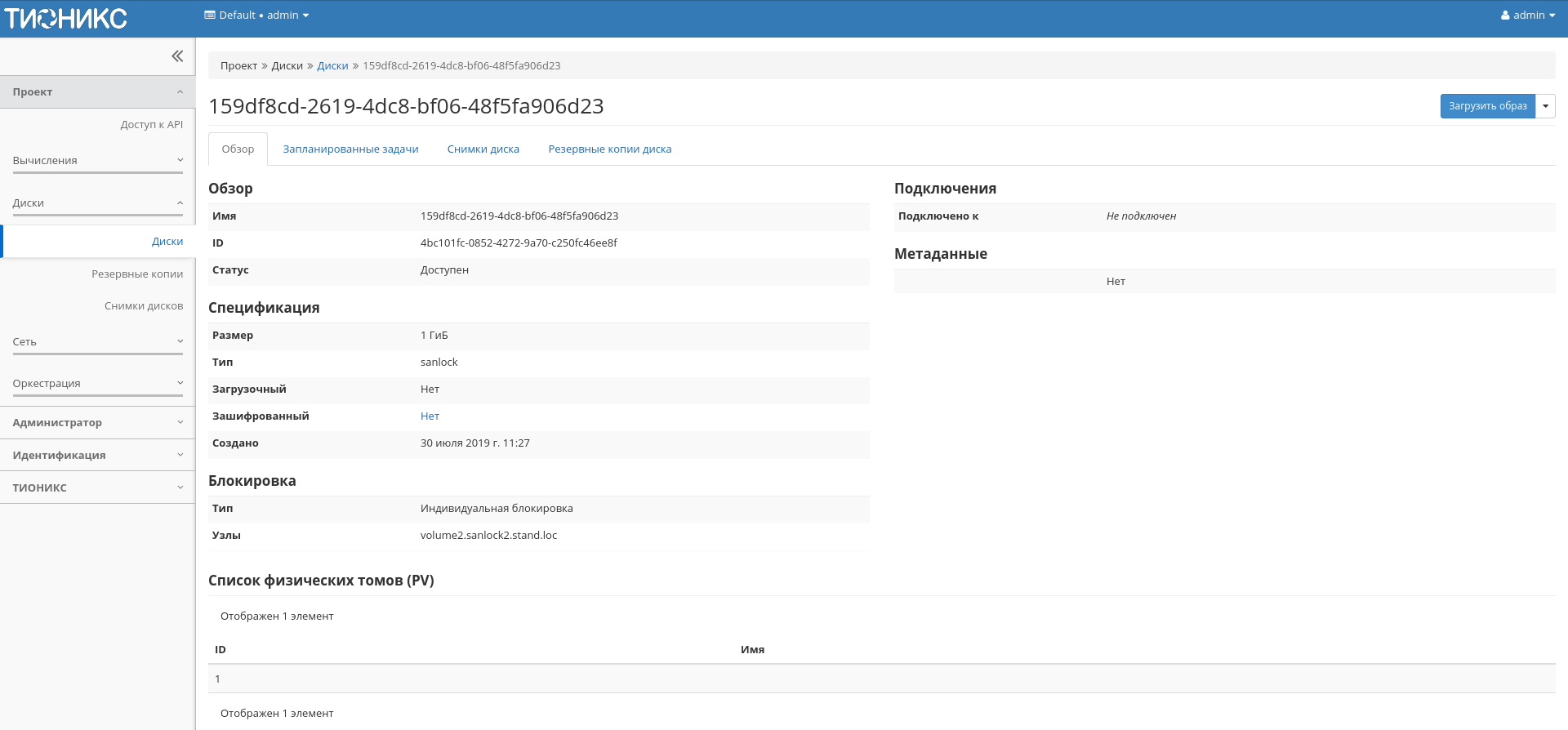
Task: Open the admin user menu
Action: pos(1527,16)
